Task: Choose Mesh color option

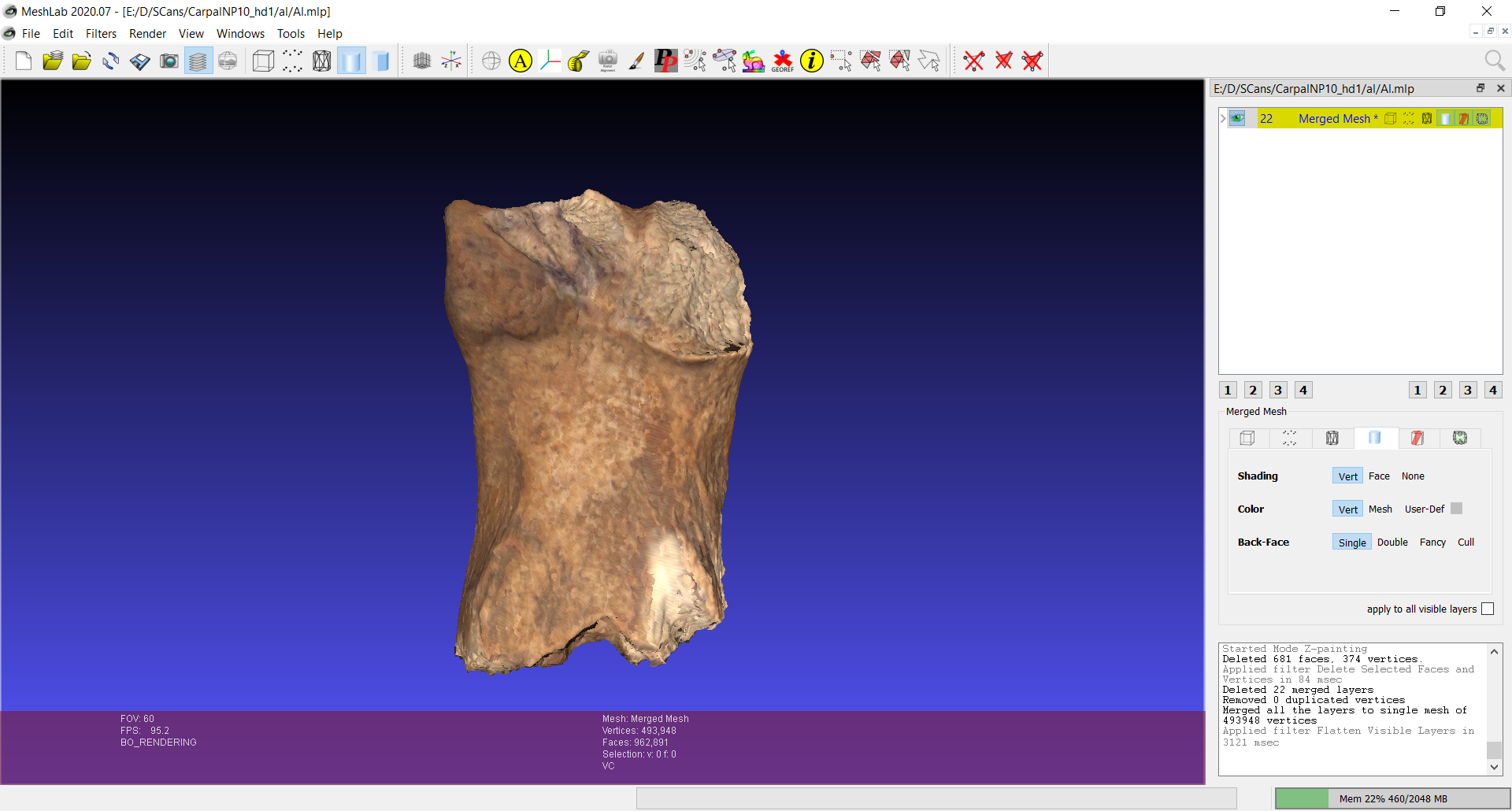Action: [1380, 509]
